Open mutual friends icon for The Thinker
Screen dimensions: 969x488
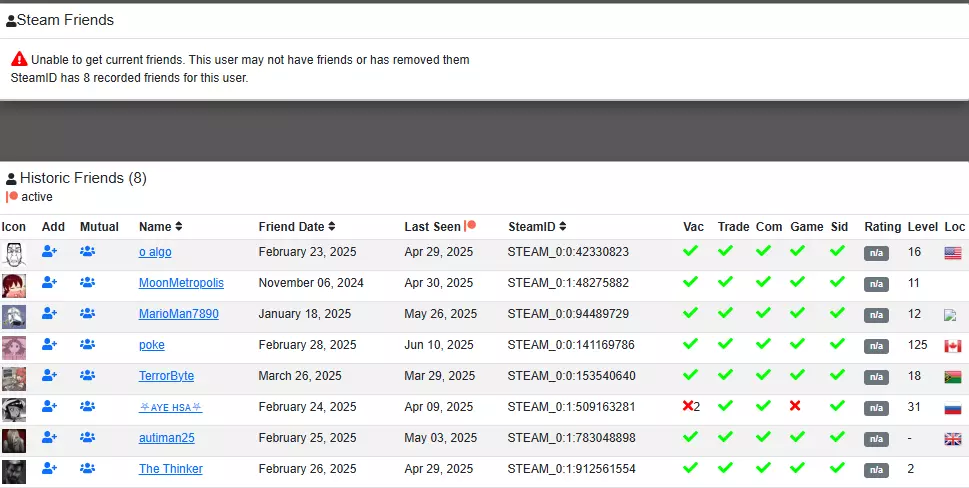87,468
